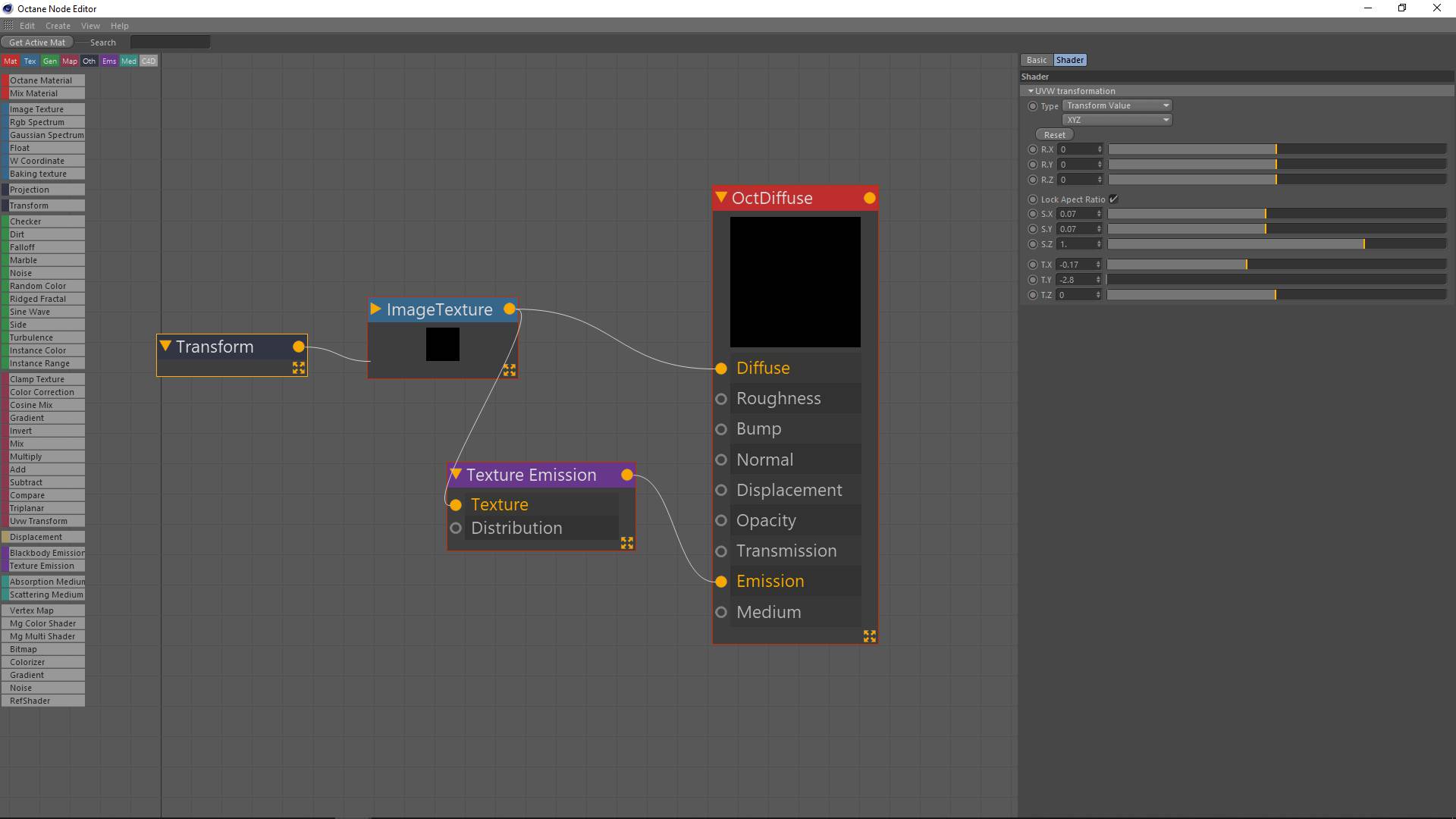Click the Texture input port on Texture Emission
1456x819 pixels.
coord(456,505)
